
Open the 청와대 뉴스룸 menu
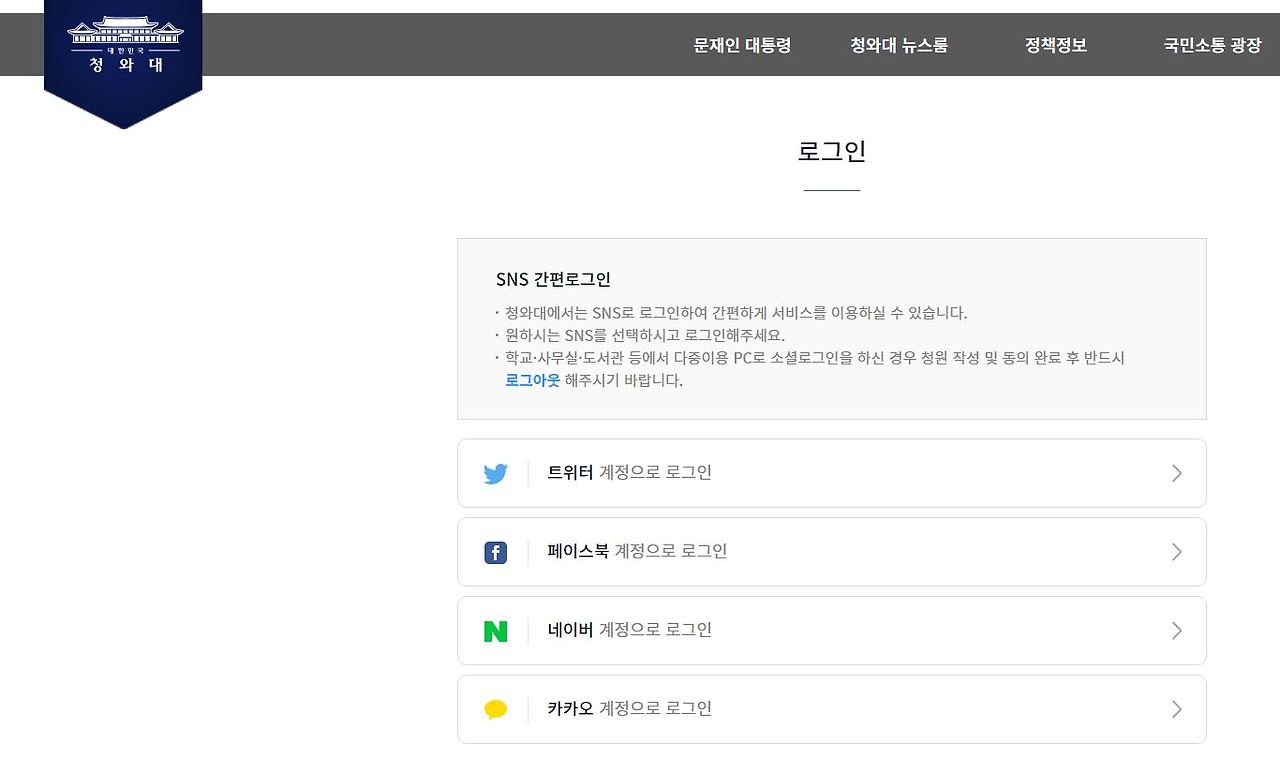[x=899, y=45]
